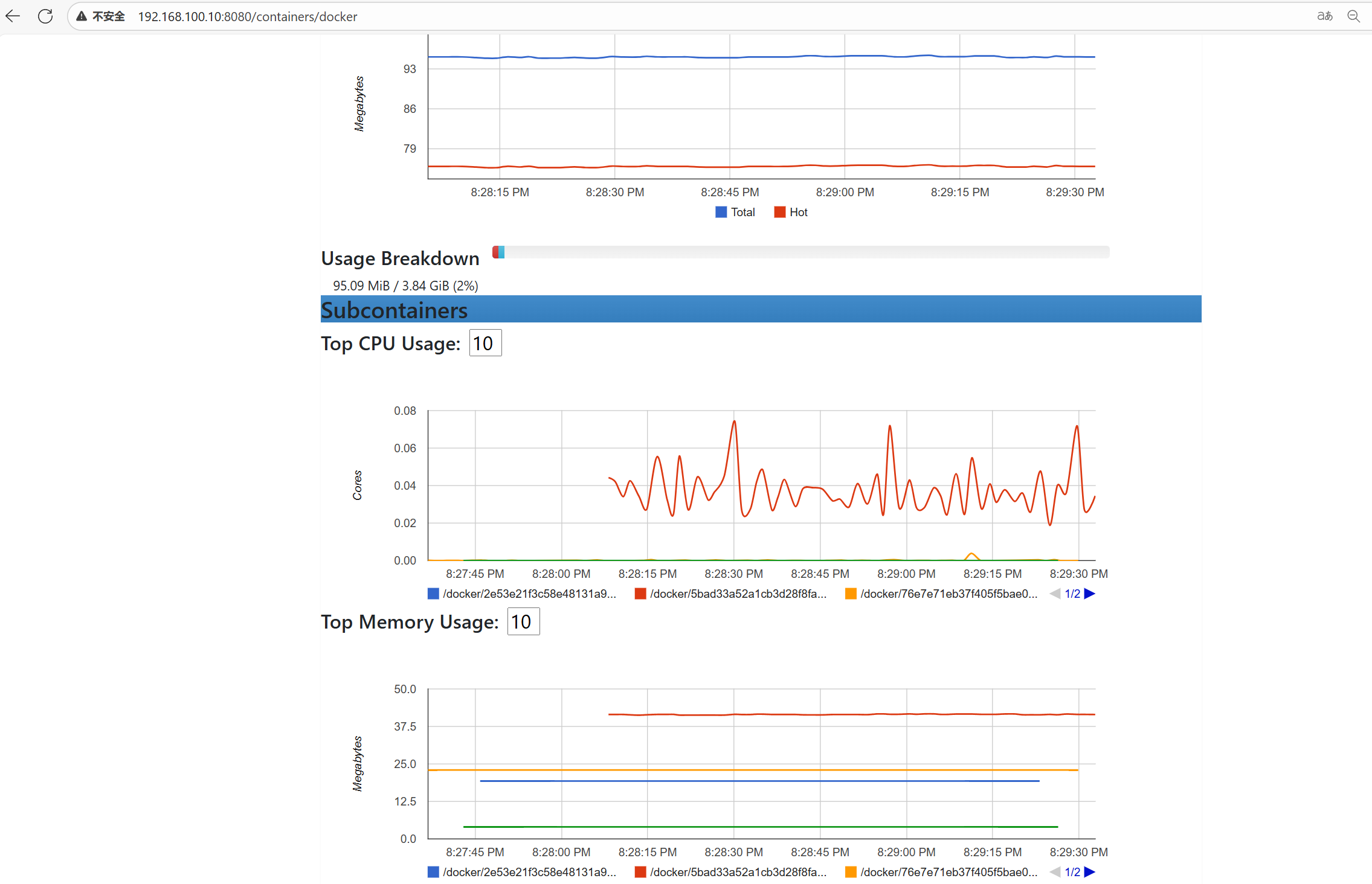Toggle Hot series in memory chart legend
The width and height of the screenshot is (1372, 884).
[798, 212]
